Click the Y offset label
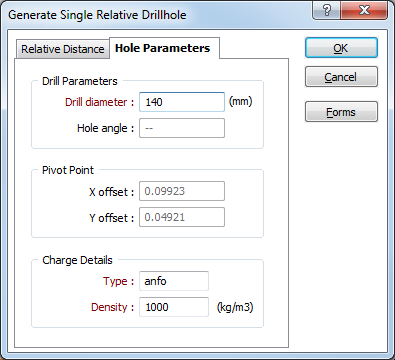The width and height of the screenshot is (395, 360). 111,218
